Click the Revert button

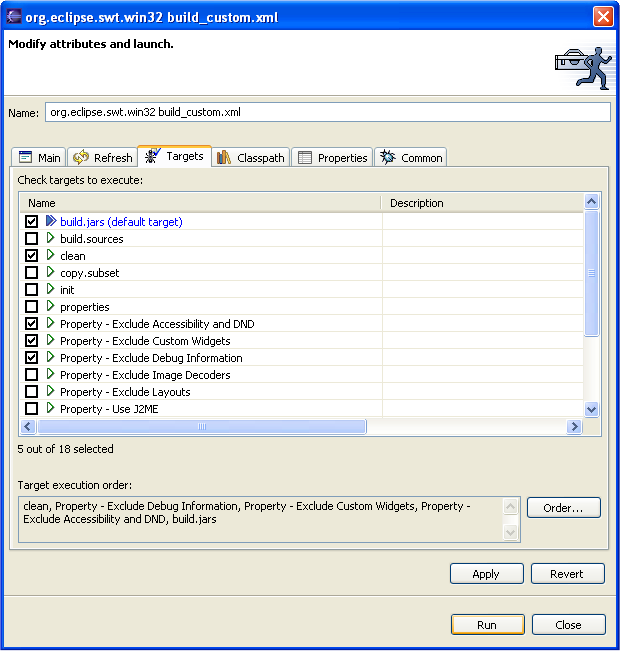point(568,574)
